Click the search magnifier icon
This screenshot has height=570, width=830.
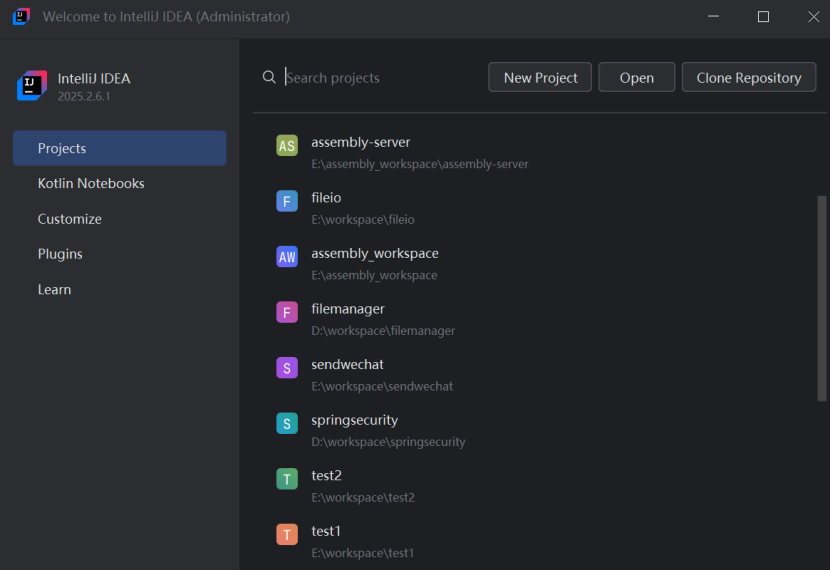point(269,77)
